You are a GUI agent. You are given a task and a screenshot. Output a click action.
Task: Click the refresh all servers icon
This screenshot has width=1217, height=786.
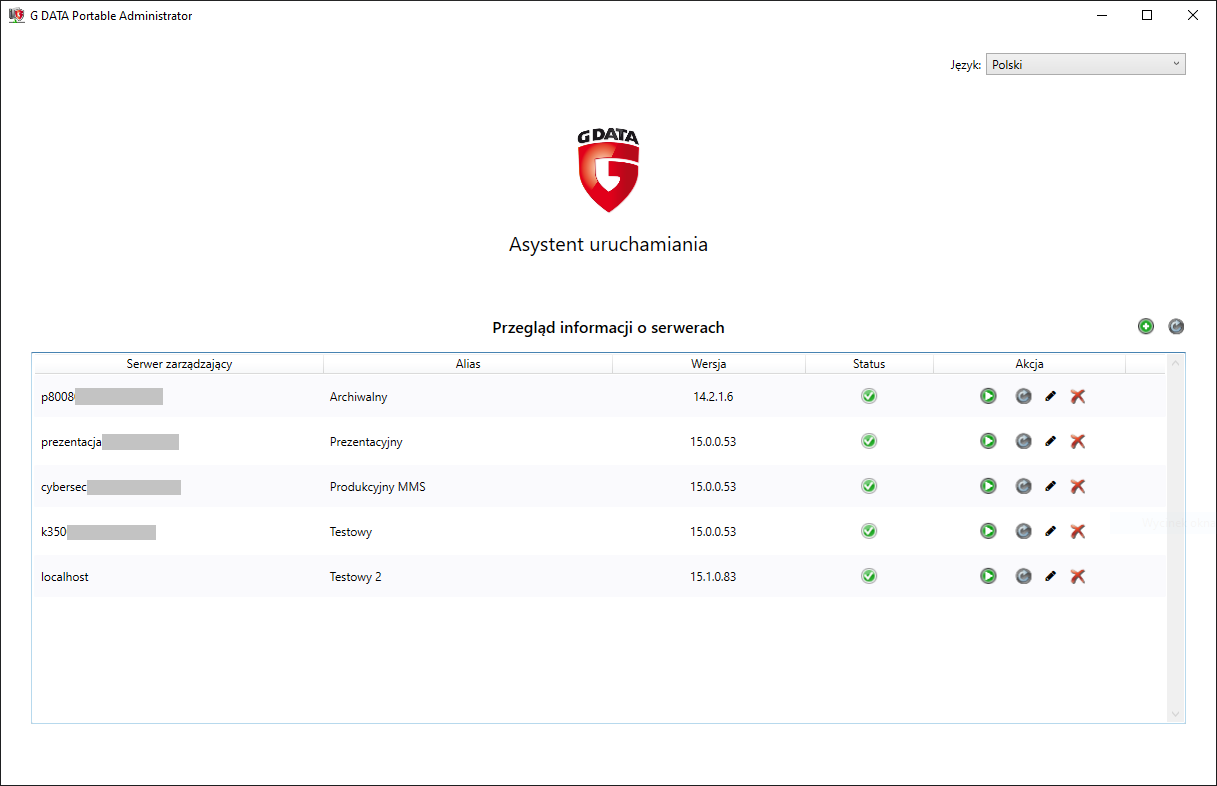pos(1176,326)
